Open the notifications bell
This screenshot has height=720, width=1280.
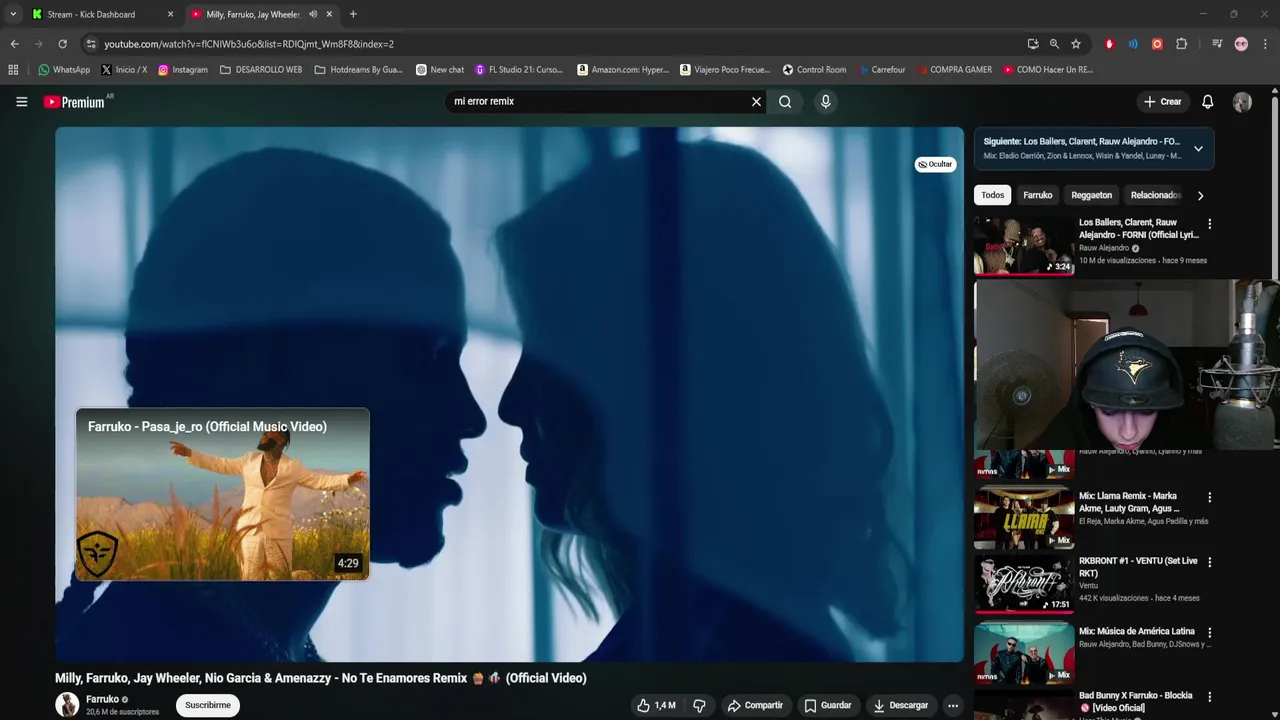click(x=1207, y=101)
